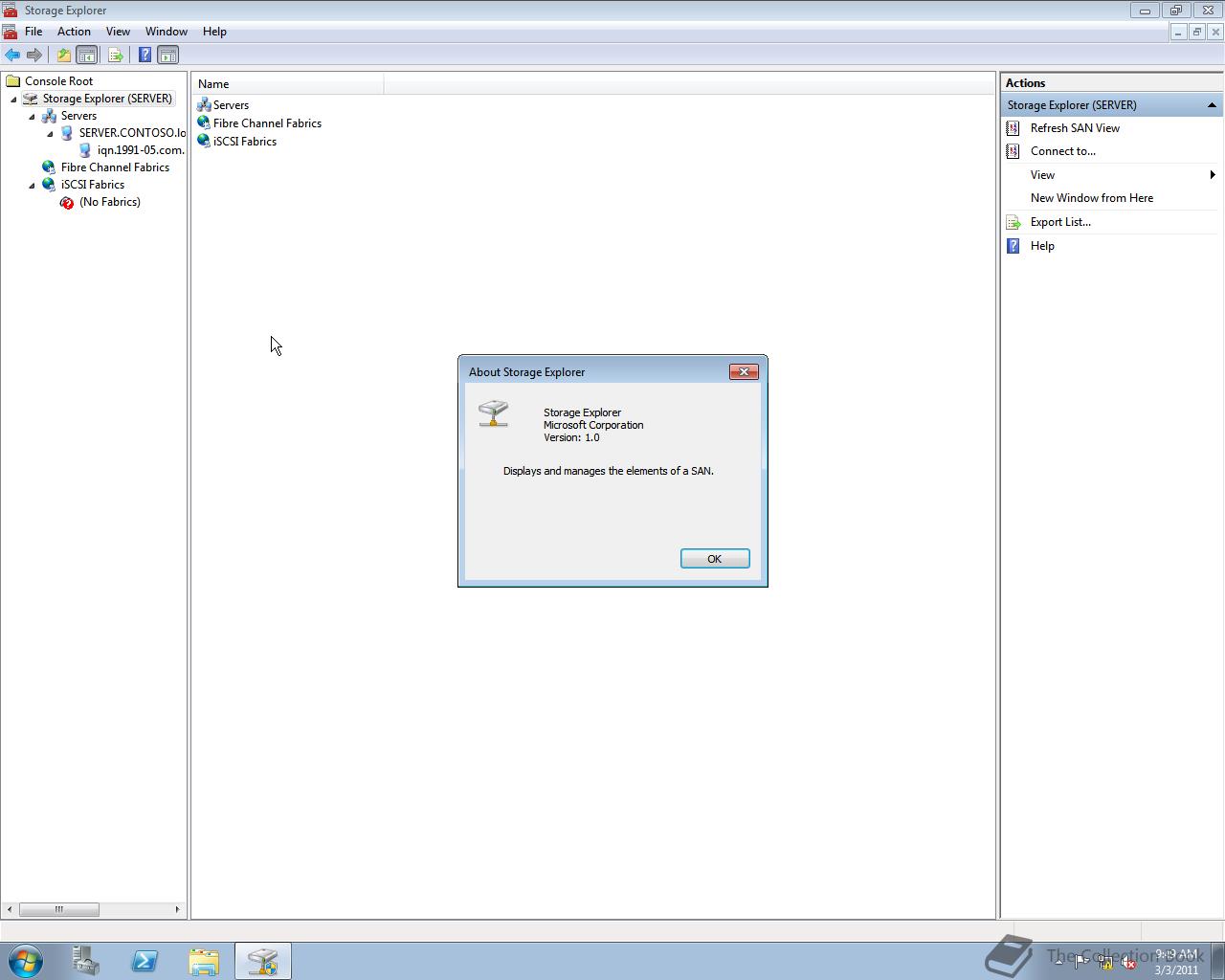Select the iqn.1991-05.com. initiator tree item
Image resolution: width=1225 pixels, height=980 pixels.
[x=141, y=150]
